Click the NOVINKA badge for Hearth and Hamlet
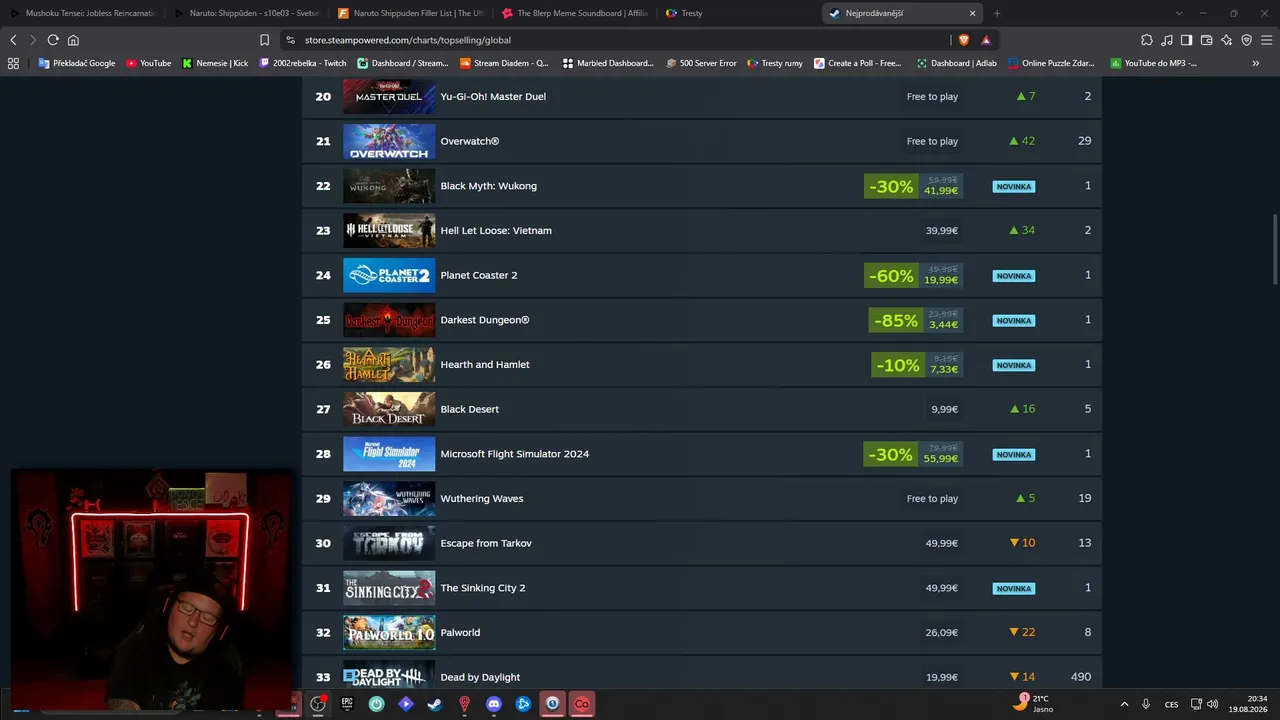The height and width of the screenshot is (720, 1280). tap(1014, 365)
